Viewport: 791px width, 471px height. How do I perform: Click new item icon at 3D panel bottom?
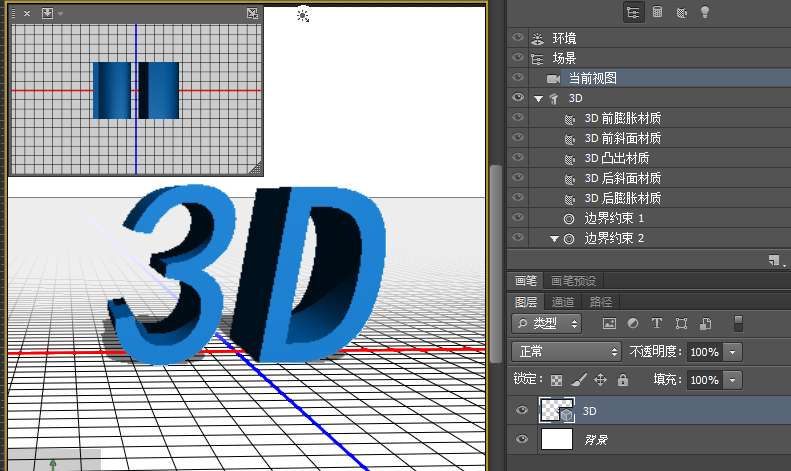[x=774, y=260]
